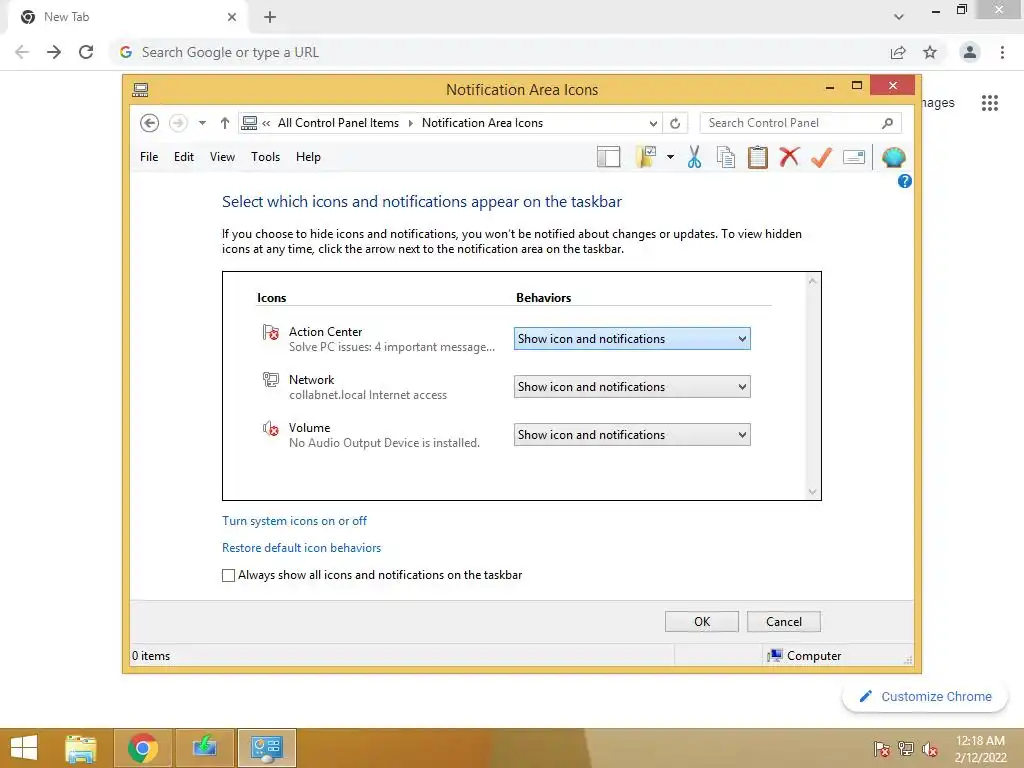Image resolution: width=1024 pixels, height=768 pixels.
Task: Open the Windows Start button
Action: click(x=24, y=748)
